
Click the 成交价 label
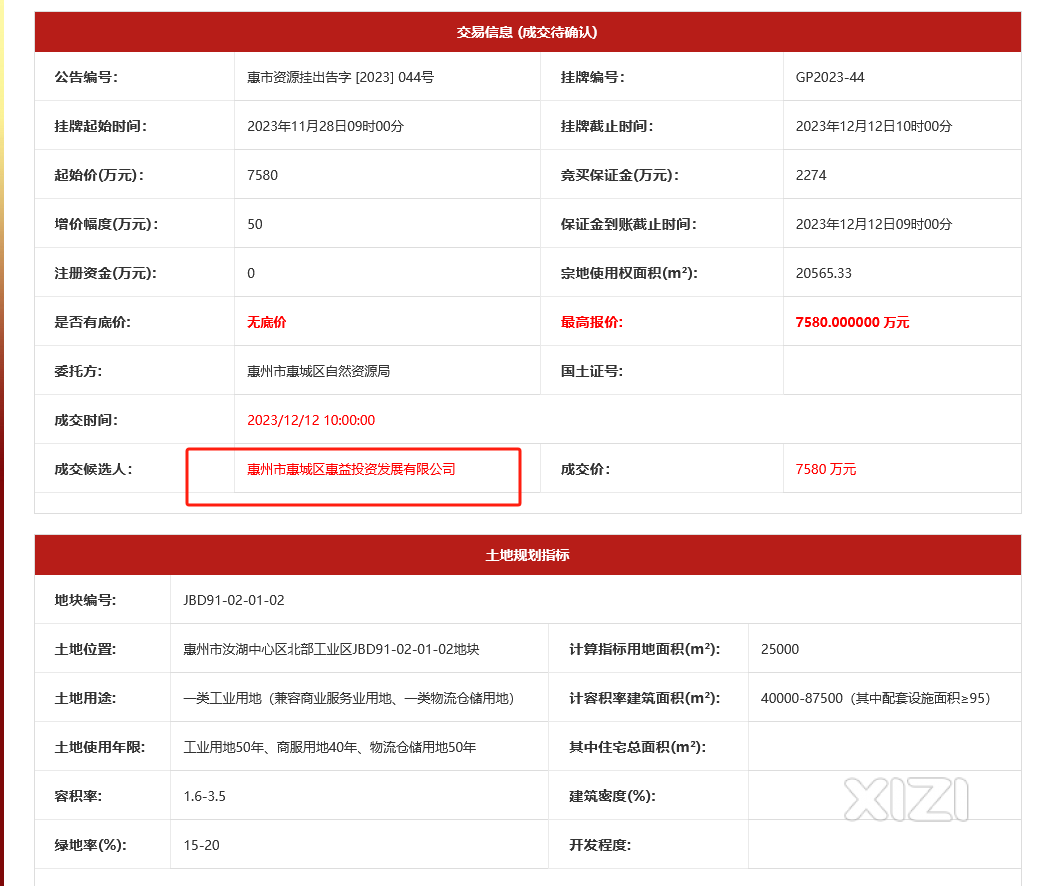(585, 469)
